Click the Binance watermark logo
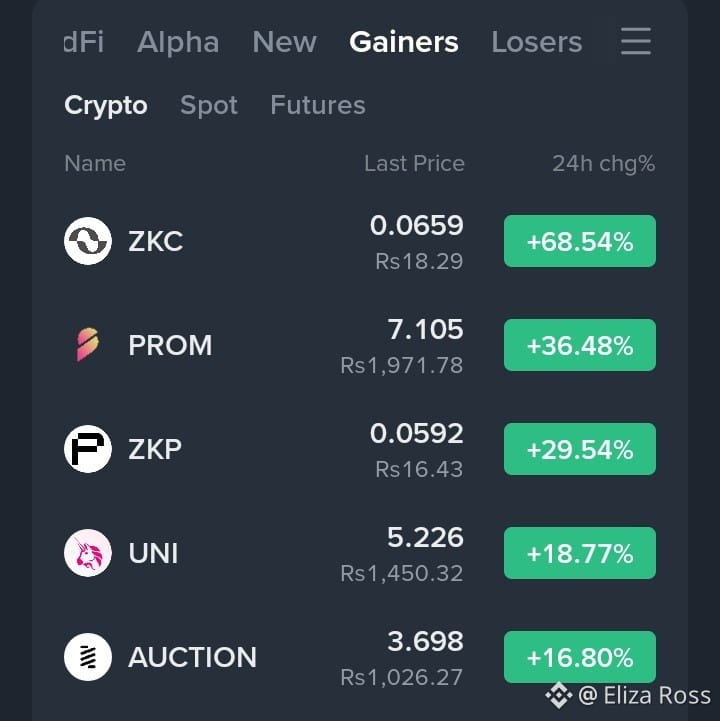This screenshot has height=721, width=720. pyautogui.click(x=559, y=695)
